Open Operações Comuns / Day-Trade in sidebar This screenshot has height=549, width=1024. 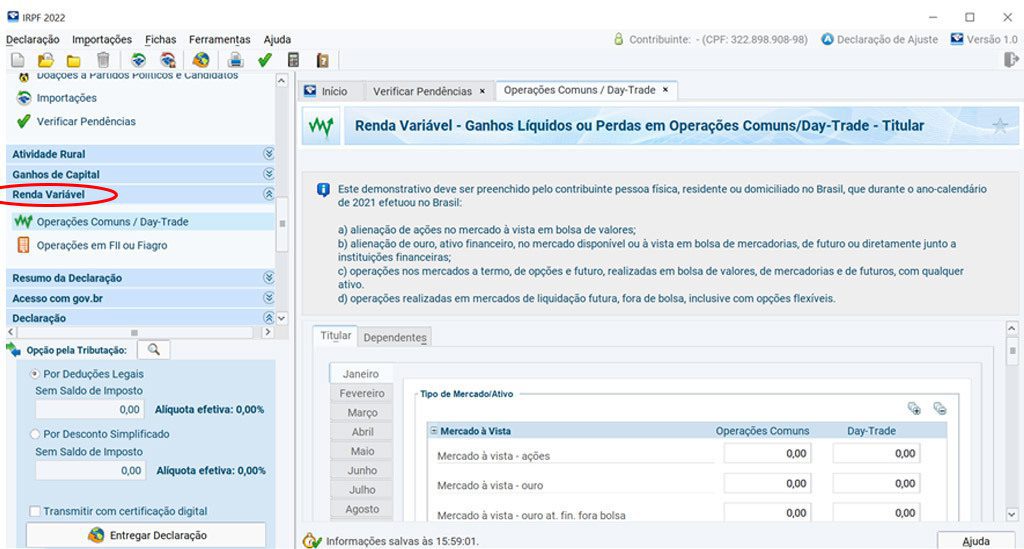(x=112, y=222)
